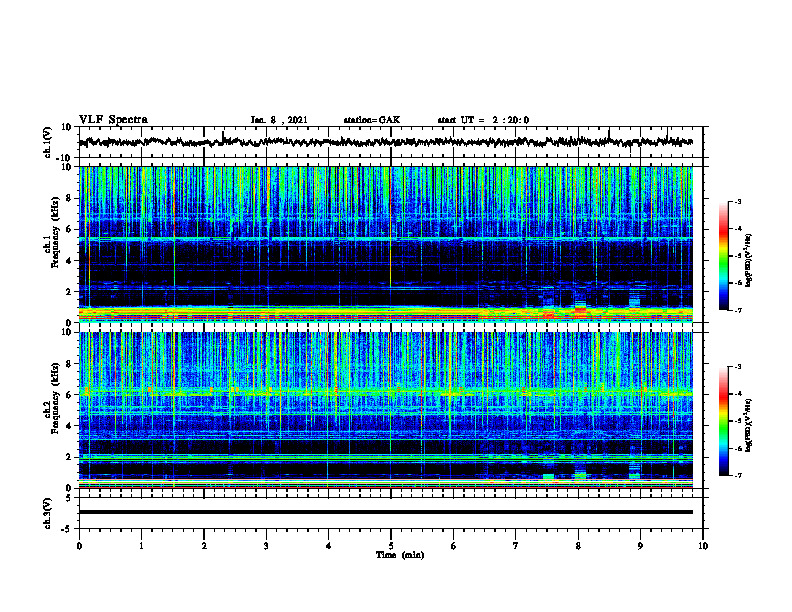Click the "VLF Spectra" plot title
792x612 pixels.
point(113,120)
